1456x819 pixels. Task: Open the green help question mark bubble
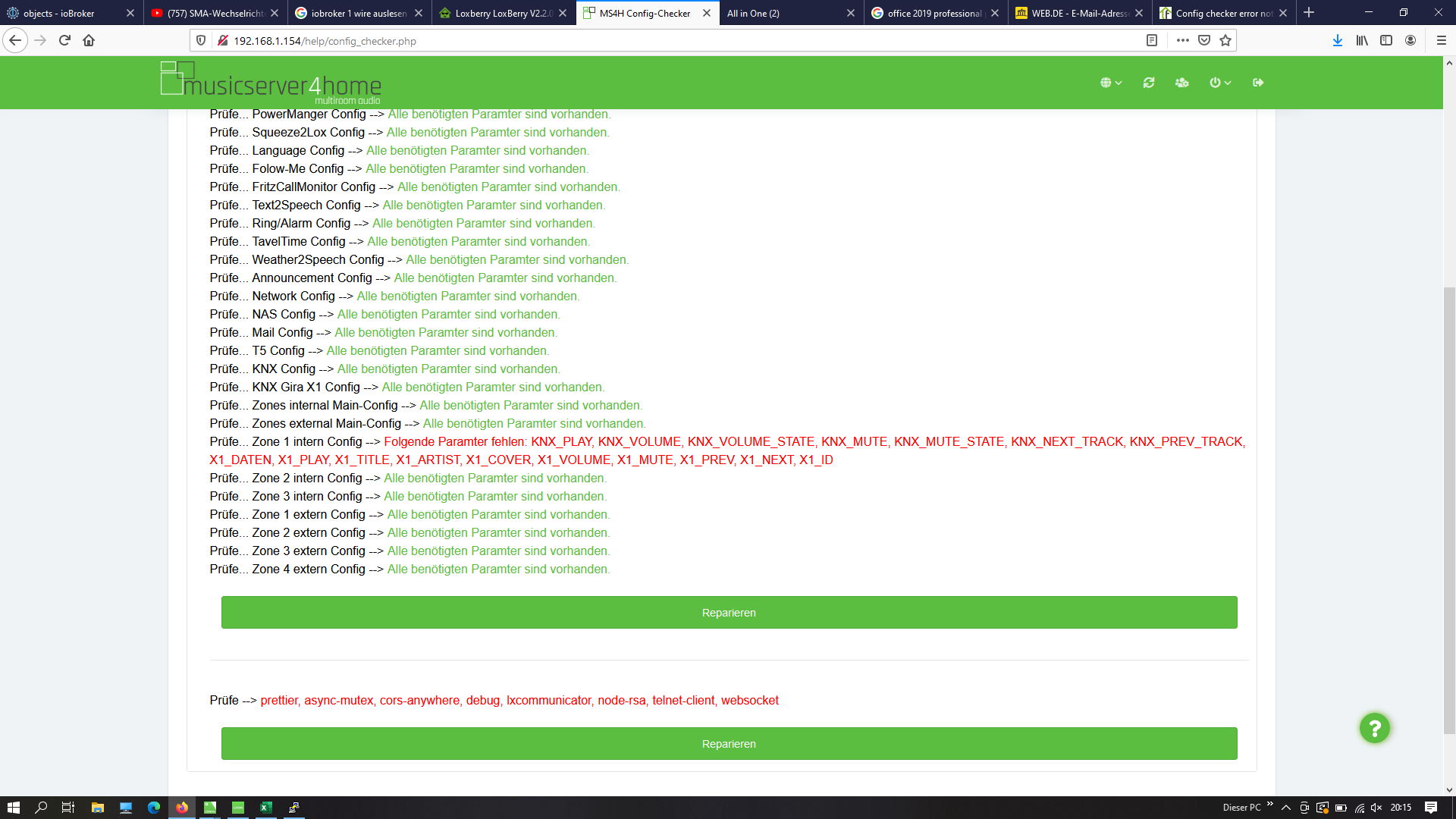pyautogui.click(x=1374, y=729)
